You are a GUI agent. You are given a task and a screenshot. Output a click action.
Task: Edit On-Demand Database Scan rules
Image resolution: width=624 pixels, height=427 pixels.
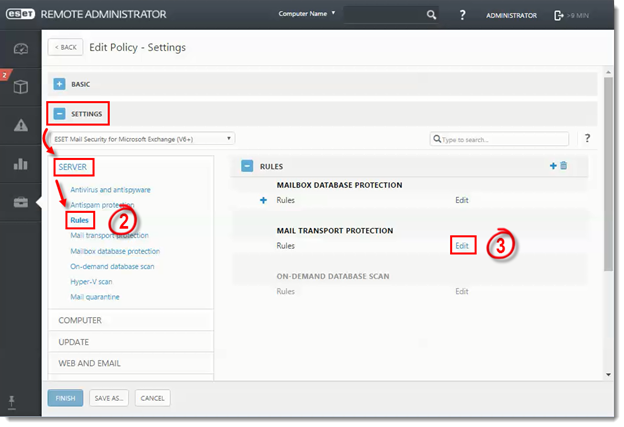pos(462,291)
